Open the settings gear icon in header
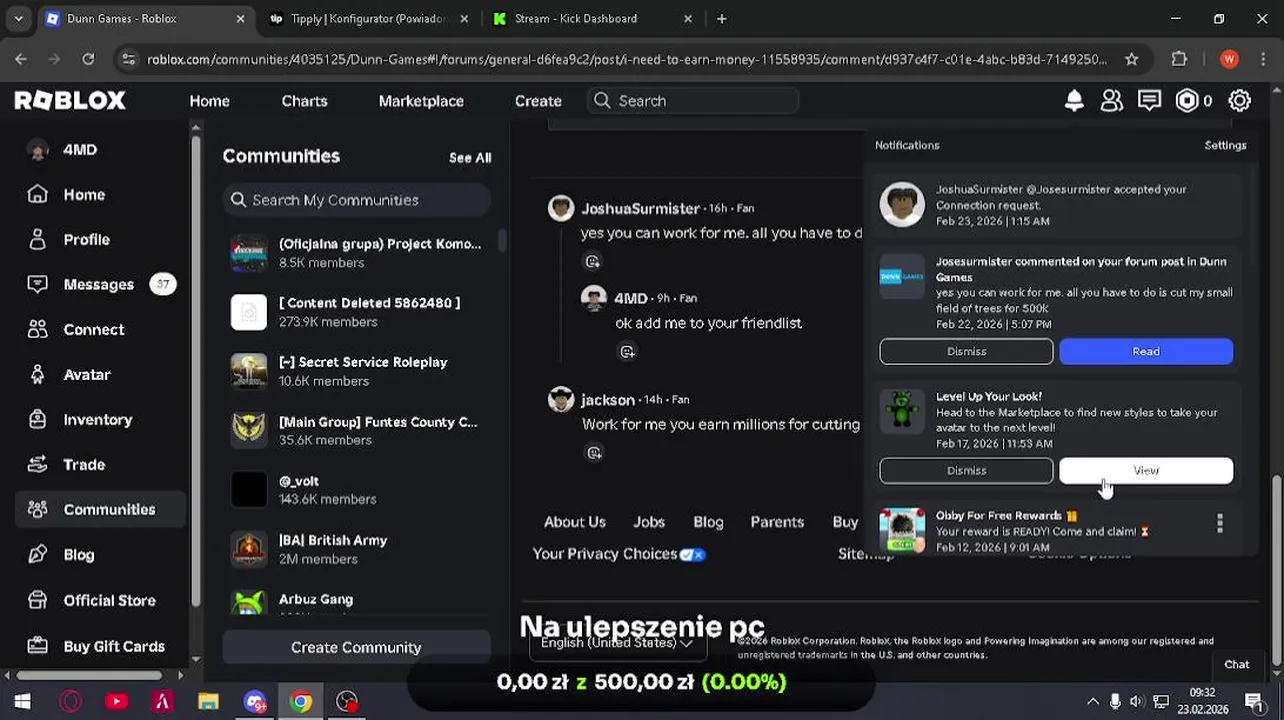 [x=1239, y=101]
